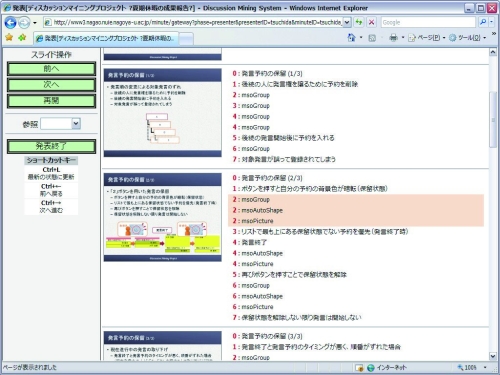Click the 前へ previous slide button

51,69
